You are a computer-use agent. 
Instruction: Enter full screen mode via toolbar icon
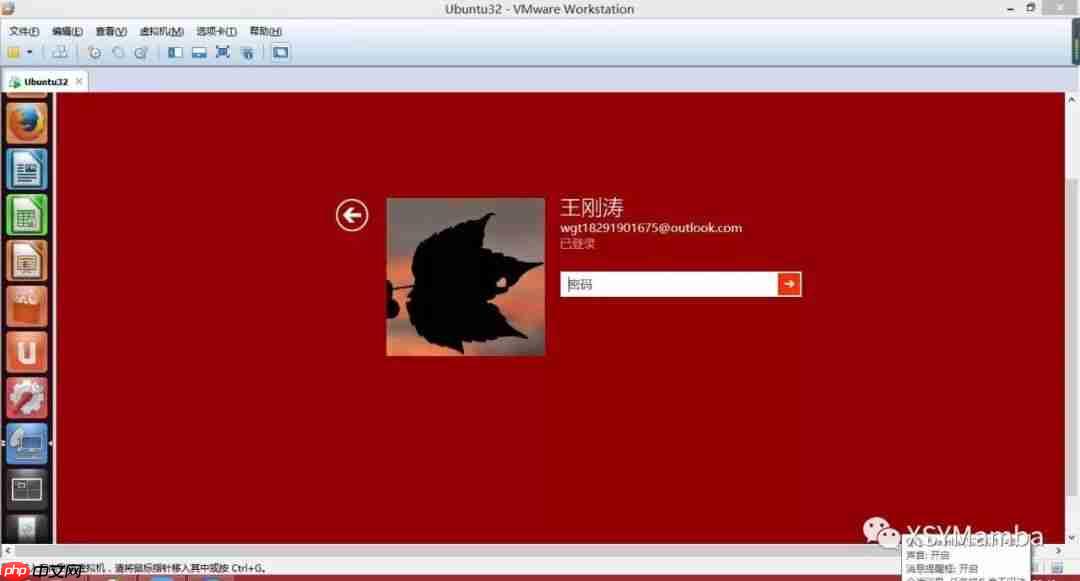coord(222,52)
